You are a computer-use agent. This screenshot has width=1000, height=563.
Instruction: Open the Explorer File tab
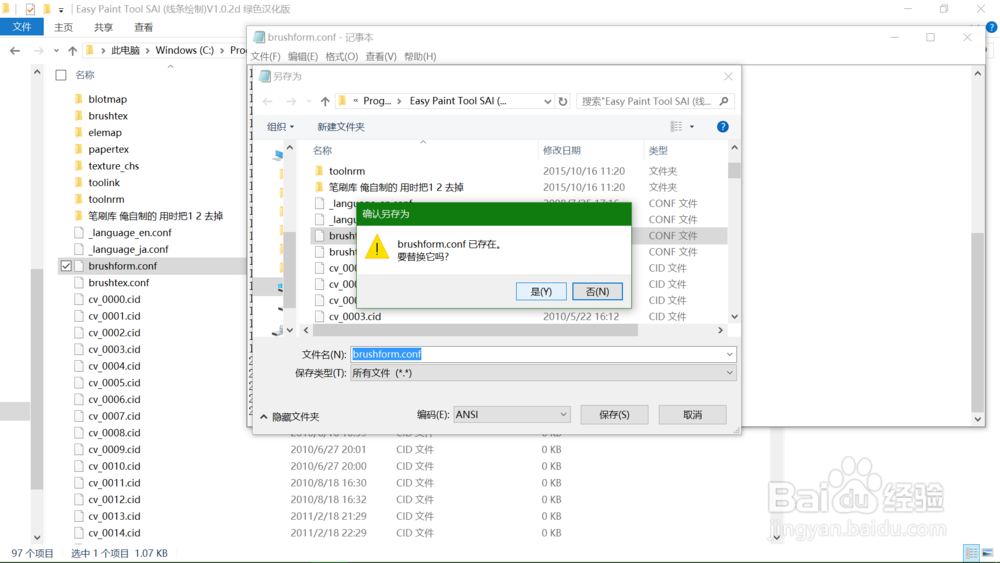click(x=22, y=27)
